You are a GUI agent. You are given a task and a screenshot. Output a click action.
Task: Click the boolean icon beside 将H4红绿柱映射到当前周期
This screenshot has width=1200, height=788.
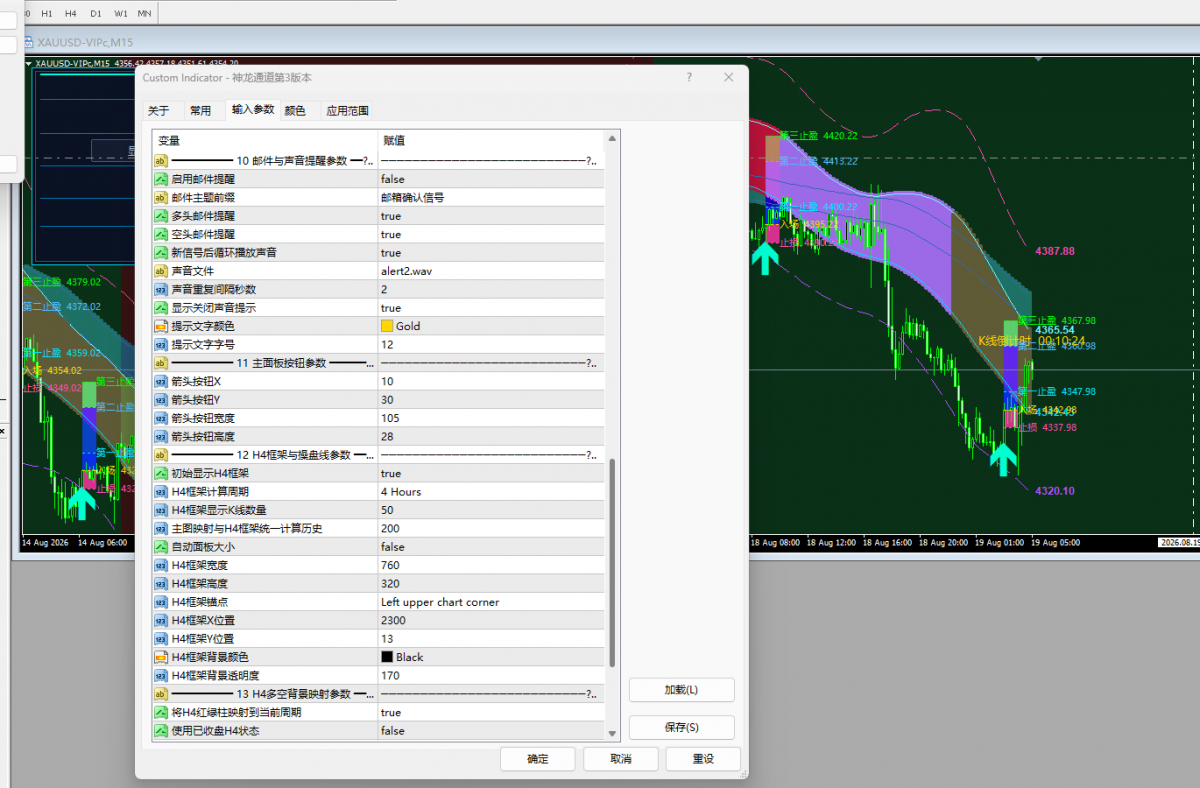[161, 712]
